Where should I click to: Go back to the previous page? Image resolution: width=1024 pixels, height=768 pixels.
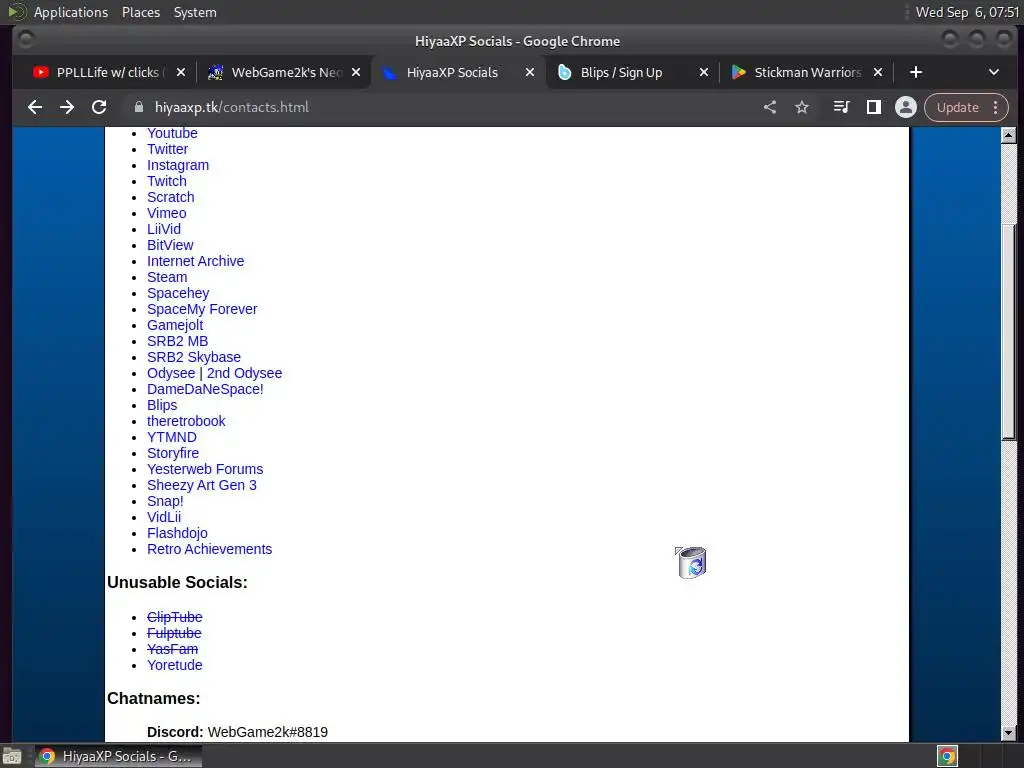click(35, 107)
